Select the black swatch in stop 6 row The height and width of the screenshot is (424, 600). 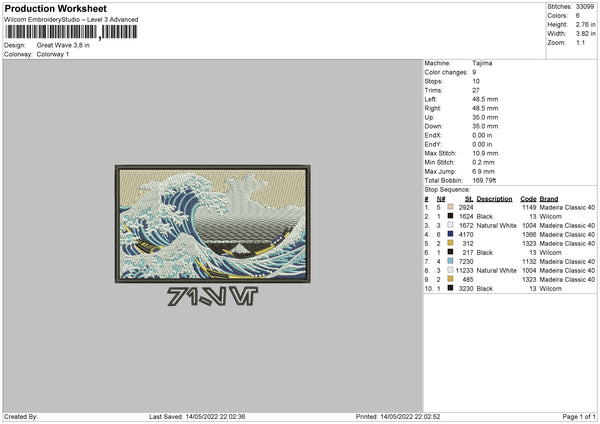[x=450, y=252]
